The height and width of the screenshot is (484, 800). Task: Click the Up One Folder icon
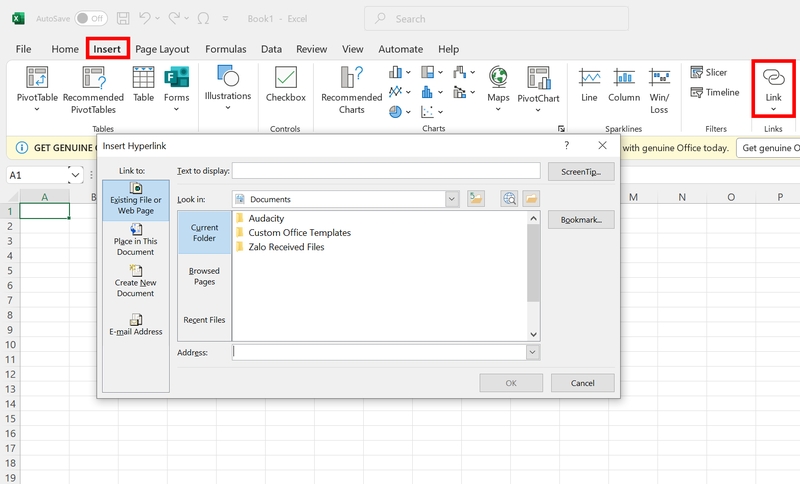pyautogui.click(x=476, y=199)
